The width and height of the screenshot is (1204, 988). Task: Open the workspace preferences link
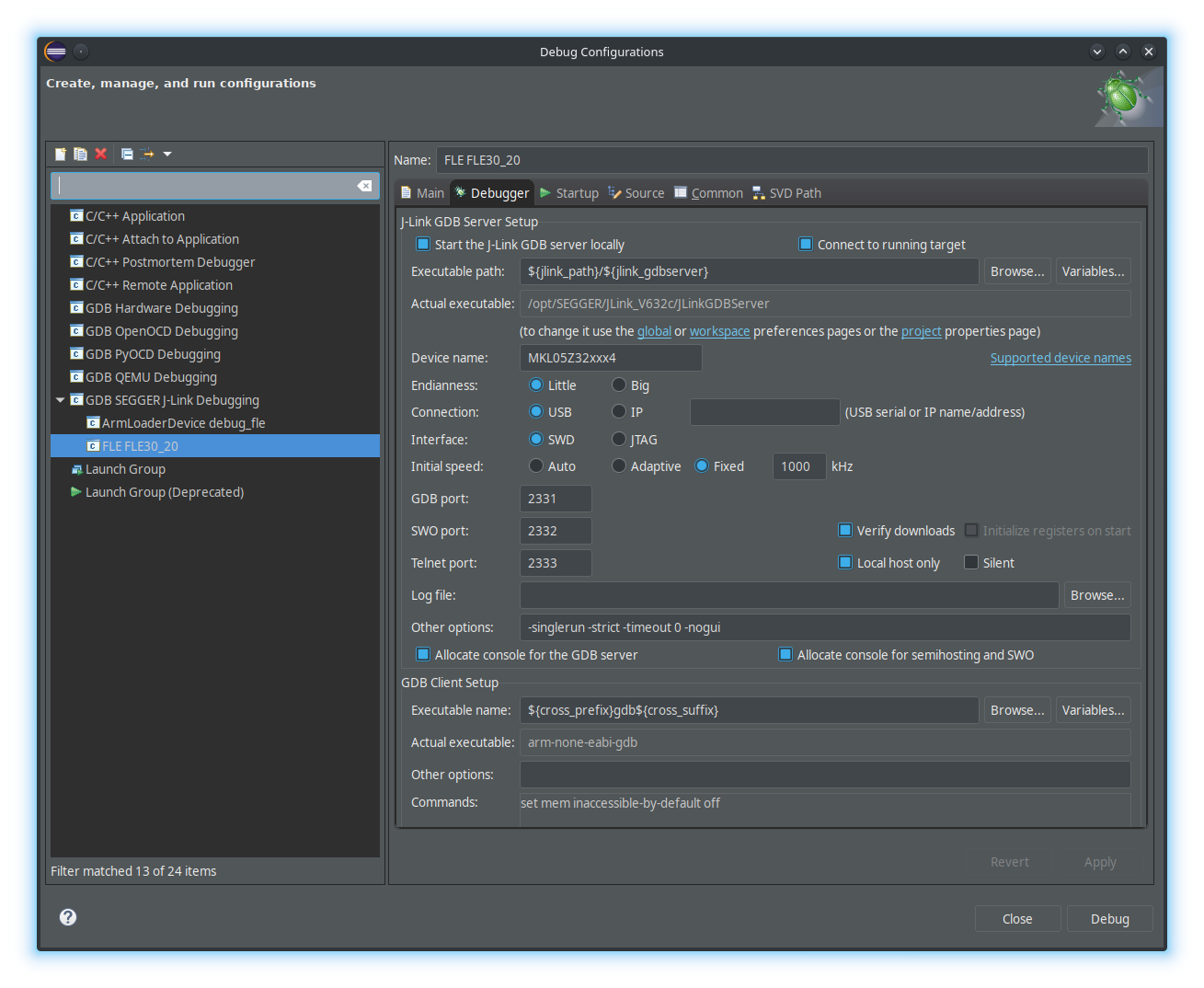point(719,331)
